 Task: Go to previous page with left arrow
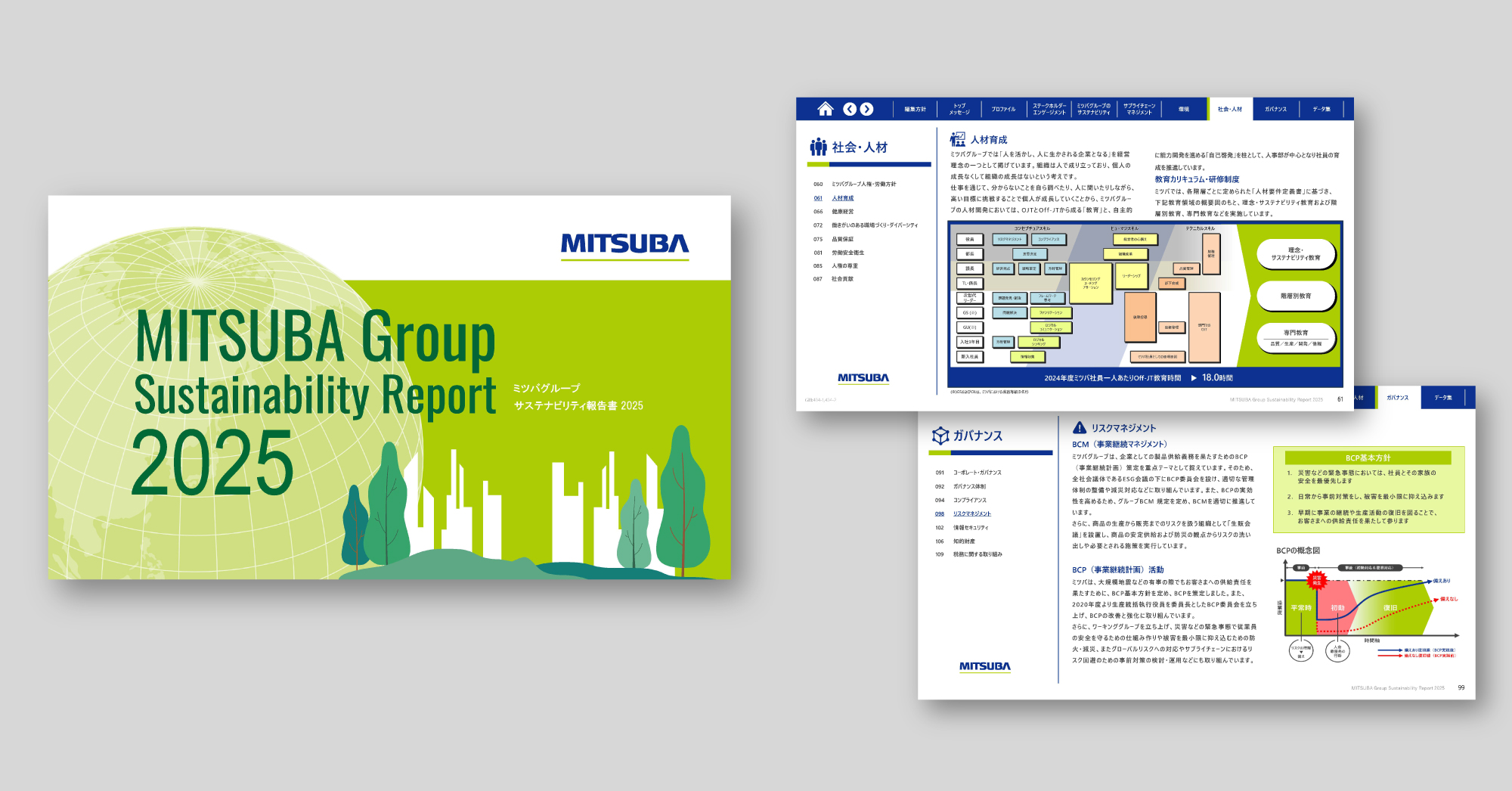coord(850,109)
